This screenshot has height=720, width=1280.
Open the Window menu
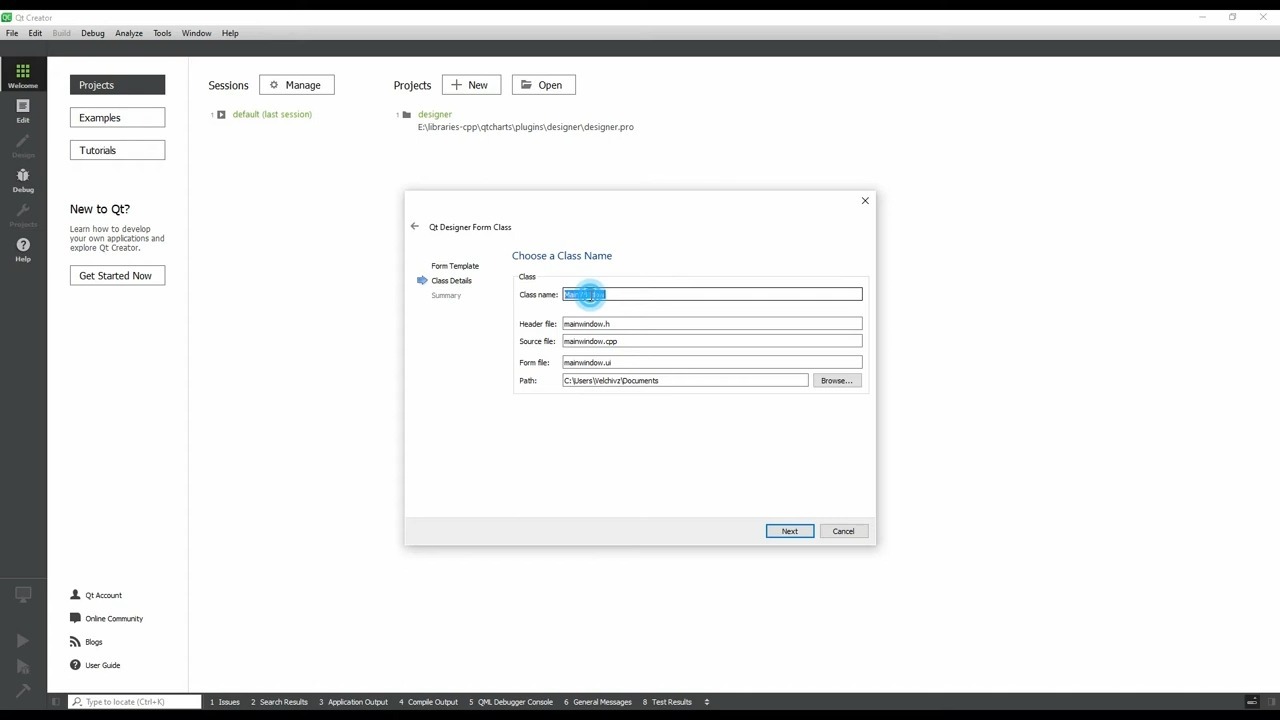[x=196, y=33]
